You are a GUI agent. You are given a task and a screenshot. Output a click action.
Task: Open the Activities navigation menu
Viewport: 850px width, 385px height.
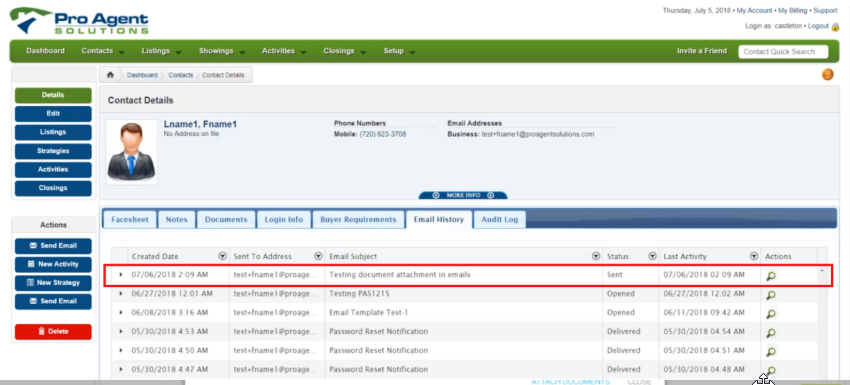coord(284,51)
